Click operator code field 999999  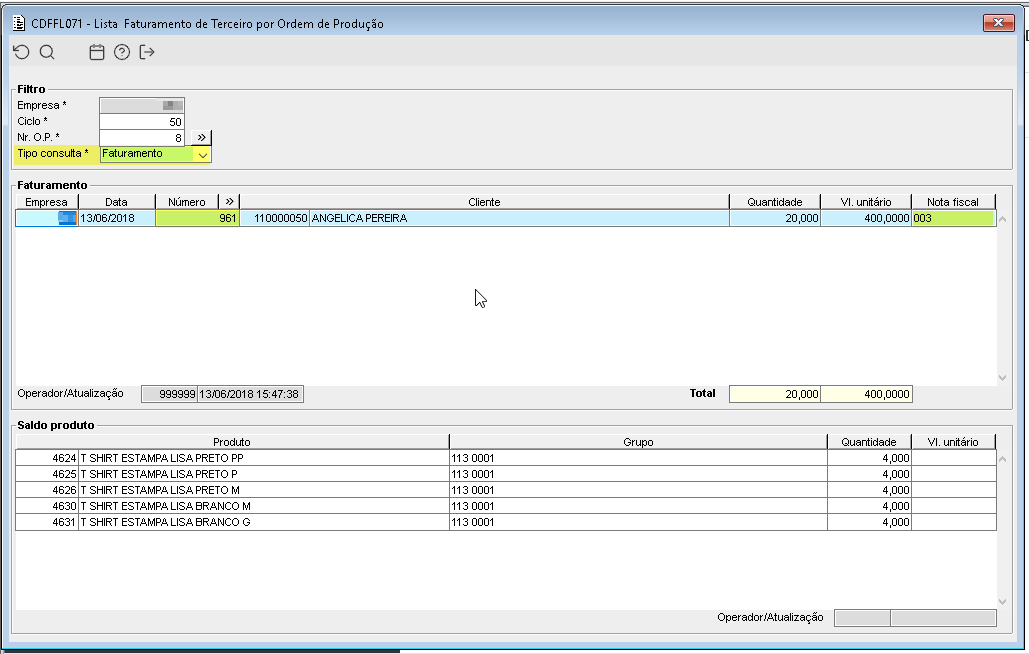coord(169,394)
